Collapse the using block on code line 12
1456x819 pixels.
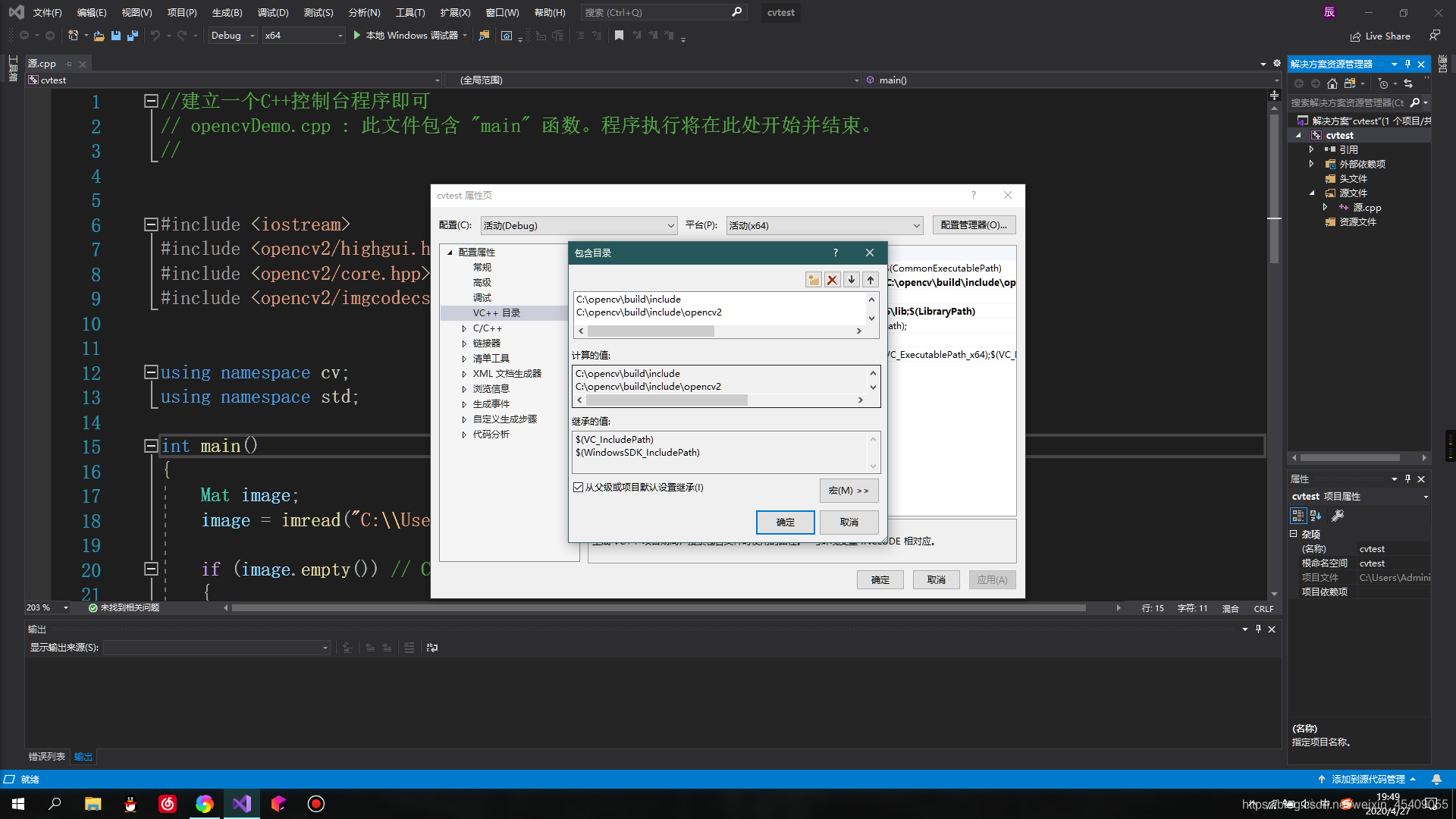tap(151, 372)
